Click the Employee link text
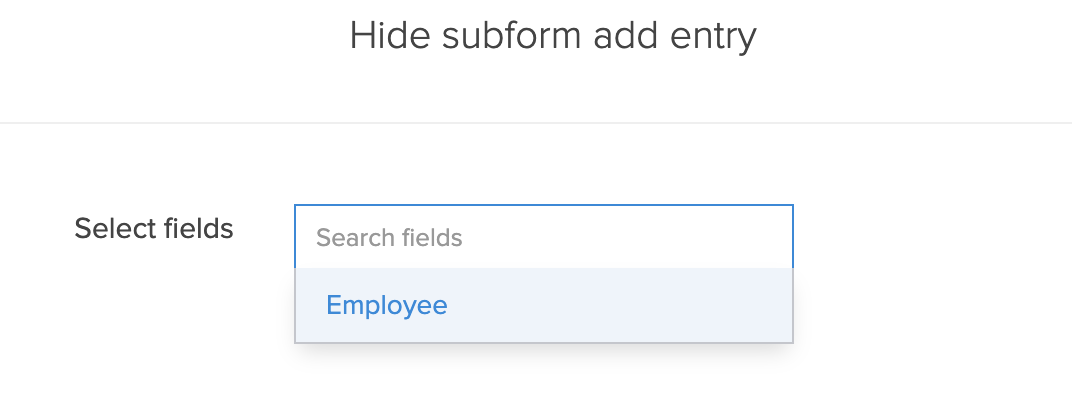The image size is (1072, 408). coord(387,305)
